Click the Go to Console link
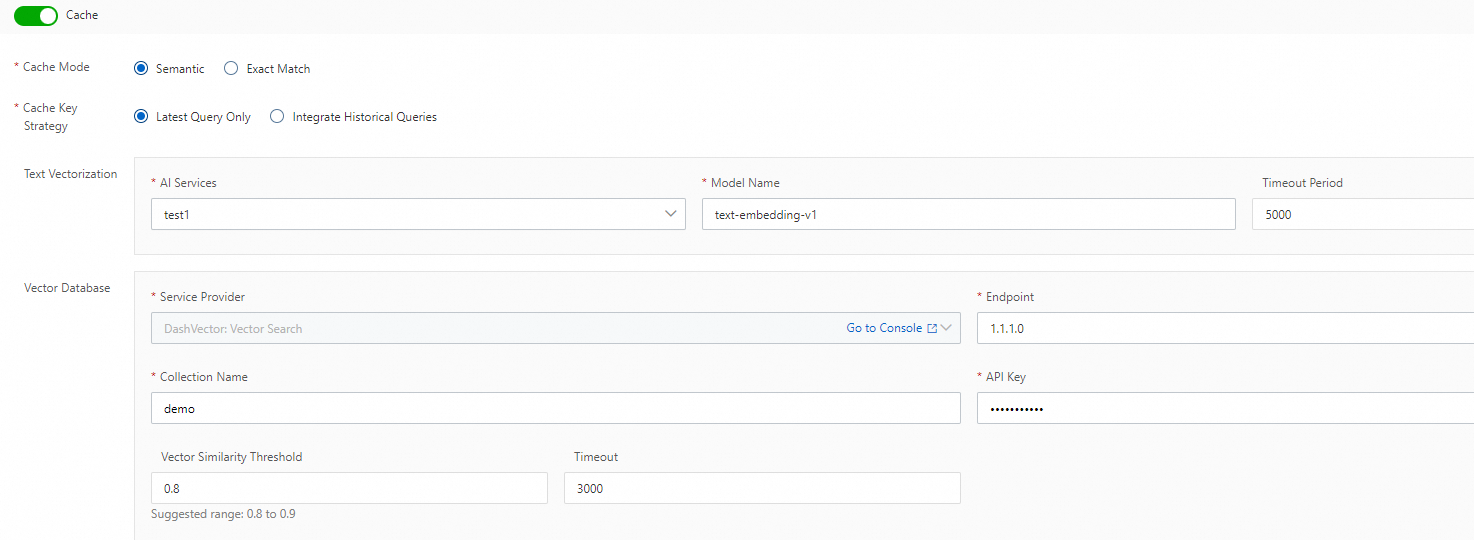 click(x=884, y=328)
